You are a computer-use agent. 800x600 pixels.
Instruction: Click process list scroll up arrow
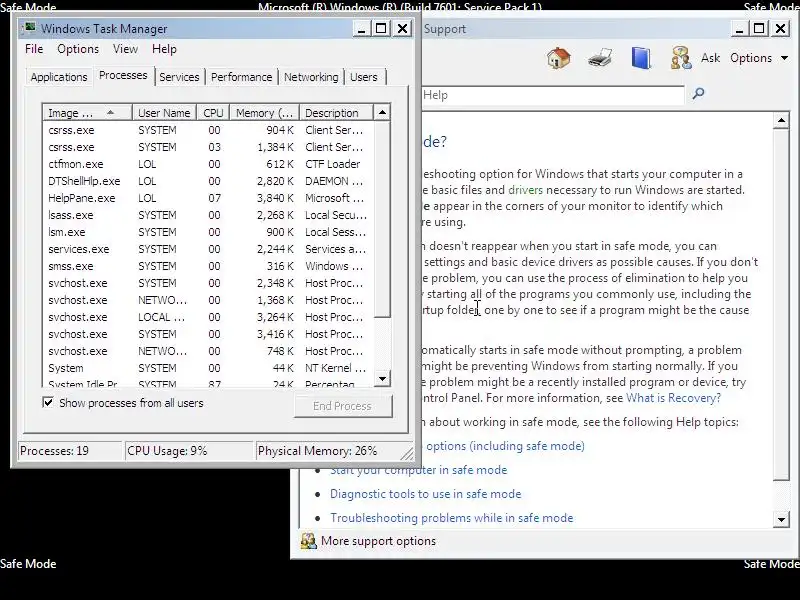click(x=382, y=112)
